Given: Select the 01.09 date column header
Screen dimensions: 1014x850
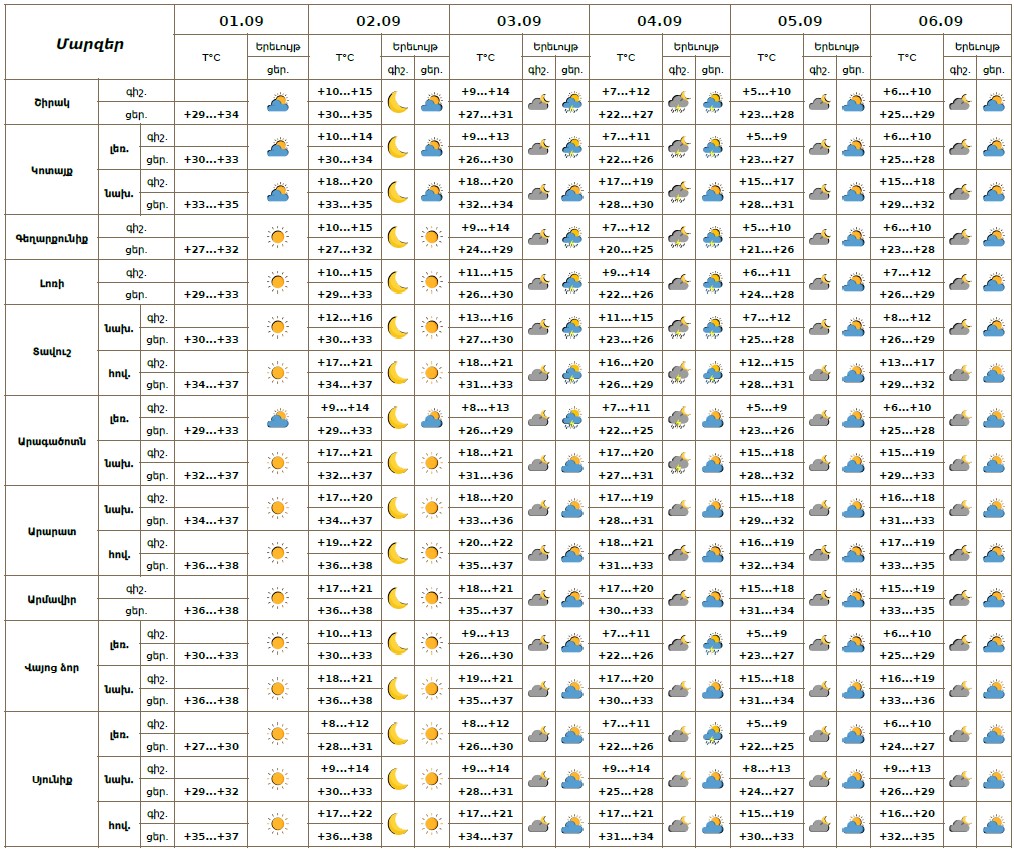Looking at the screenshot, I should [x=240, y=21].
